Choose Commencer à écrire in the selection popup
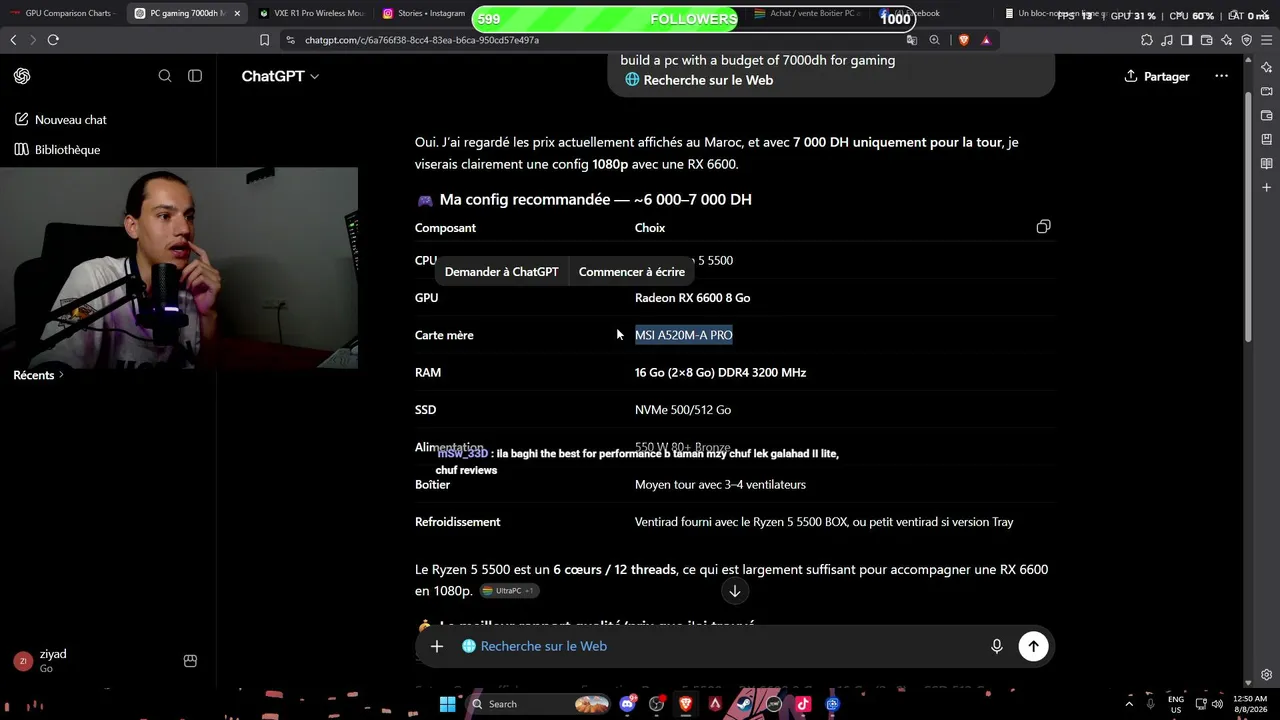Image resolution: width=1280 pixels, height=720 pixels. (632, 272)
